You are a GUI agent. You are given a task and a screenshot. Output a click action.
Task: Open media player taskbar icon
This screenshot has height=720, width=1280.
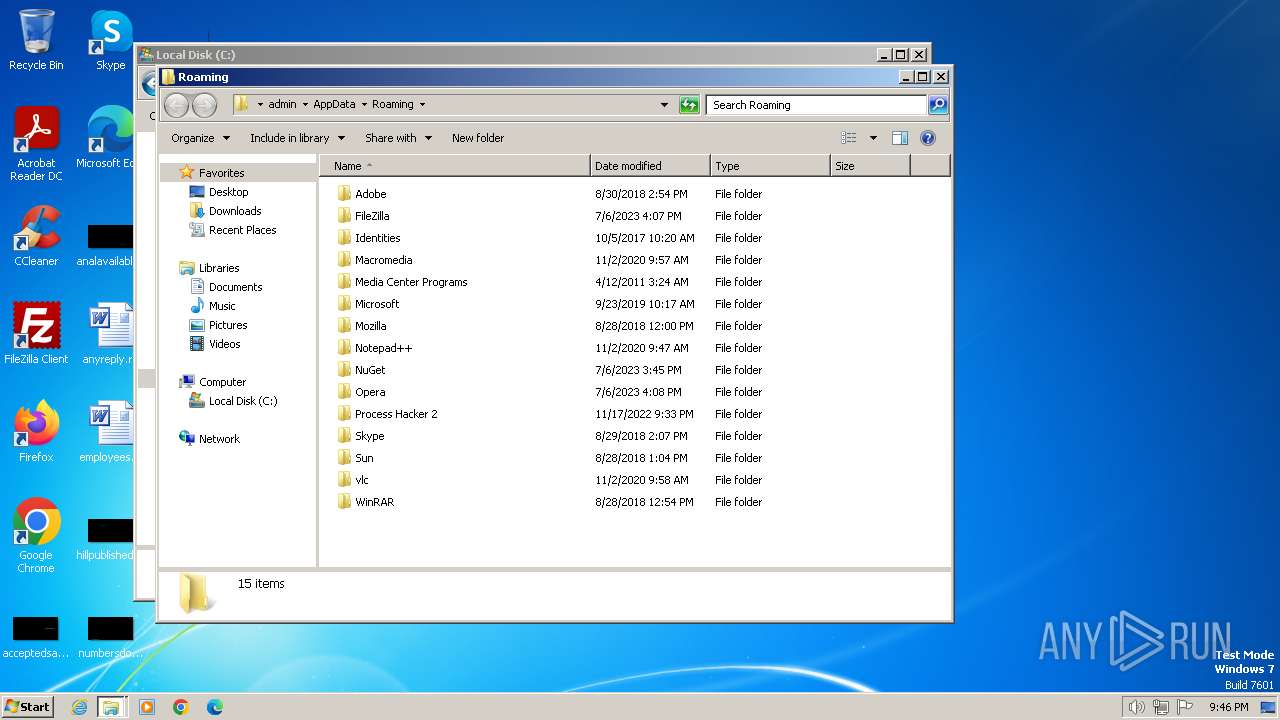(x=147, y=707)
